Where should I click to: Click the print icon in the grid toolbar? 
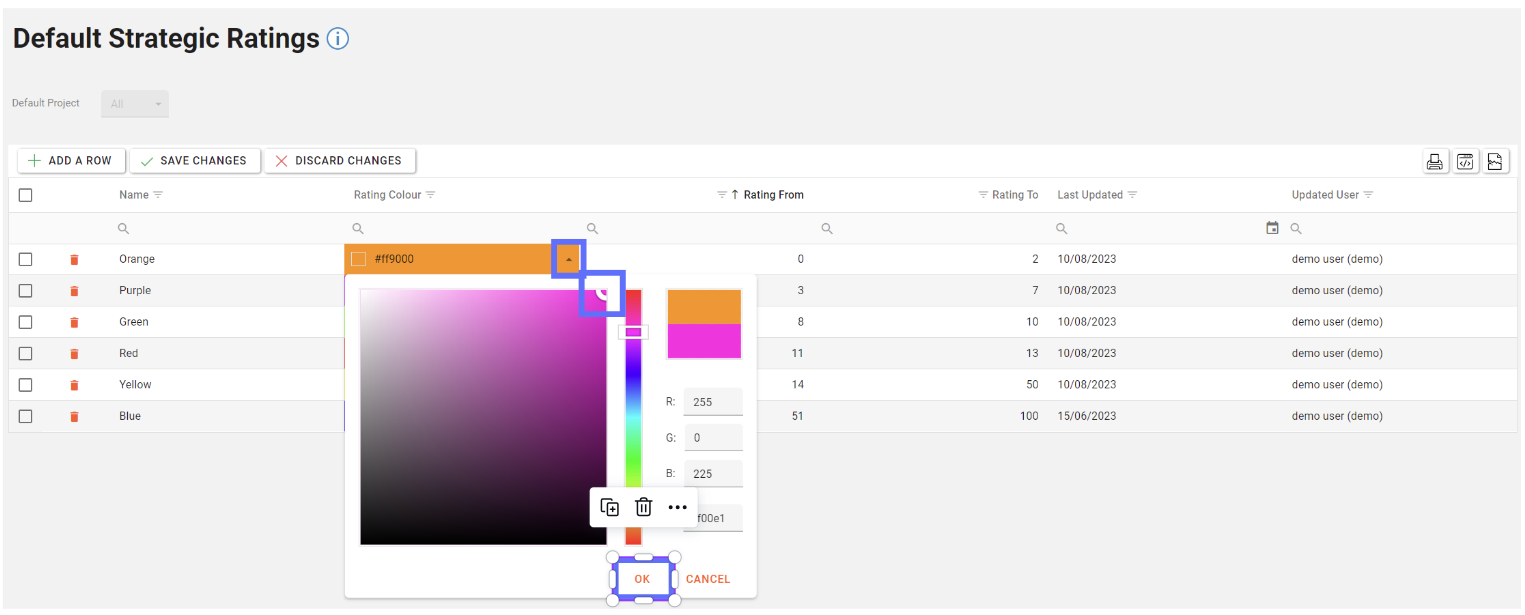tap(1435, 162)
